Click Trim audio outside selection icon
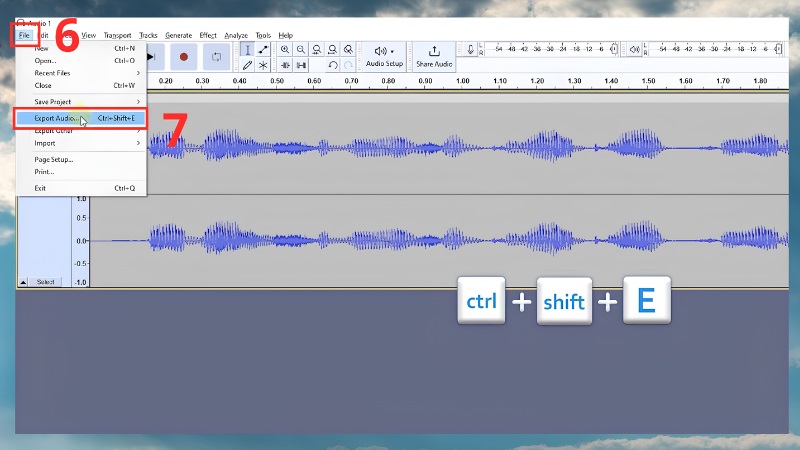The width and height of the screenshot is (800, 450). point(285,65)
